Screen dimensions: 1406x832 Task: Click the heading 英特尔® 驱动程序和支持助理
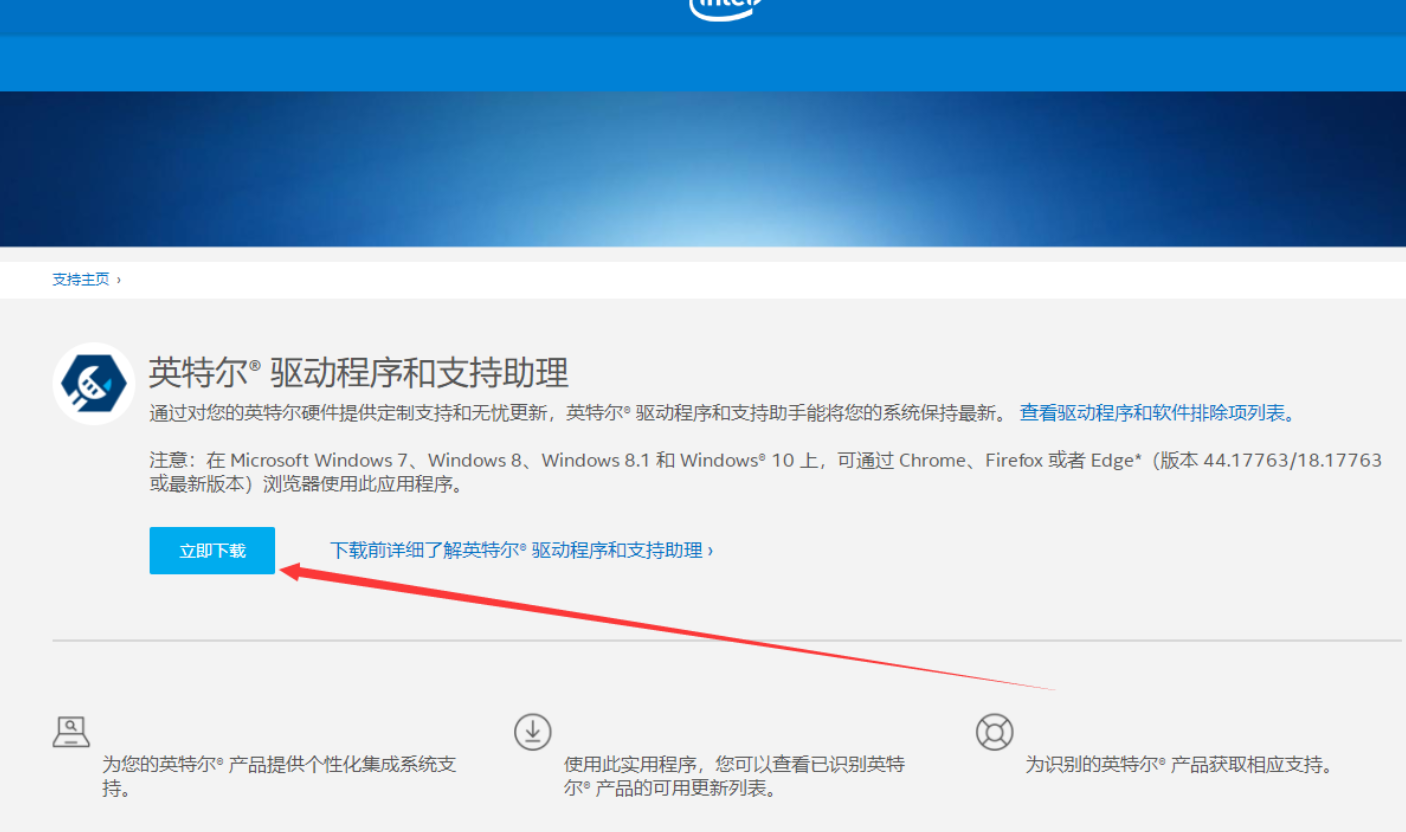[x=359, y=373]
